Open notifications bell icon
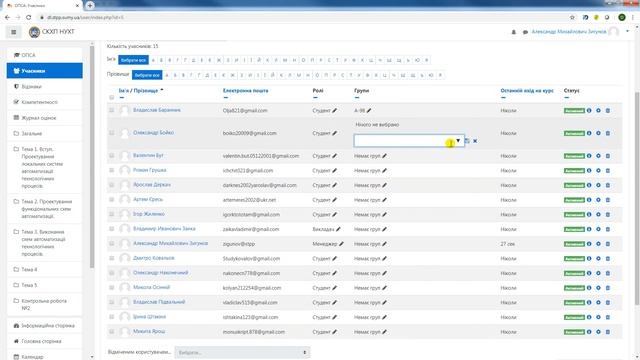The width and height of the screenshot is (640, 360). (x=514, y=32)
